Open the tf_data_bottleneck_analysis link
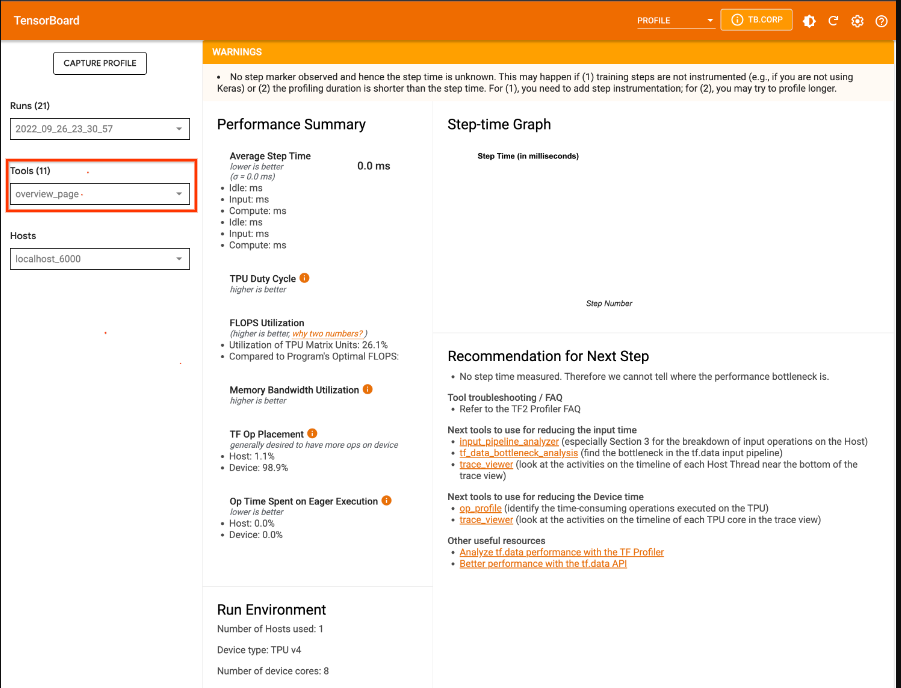 519,453
